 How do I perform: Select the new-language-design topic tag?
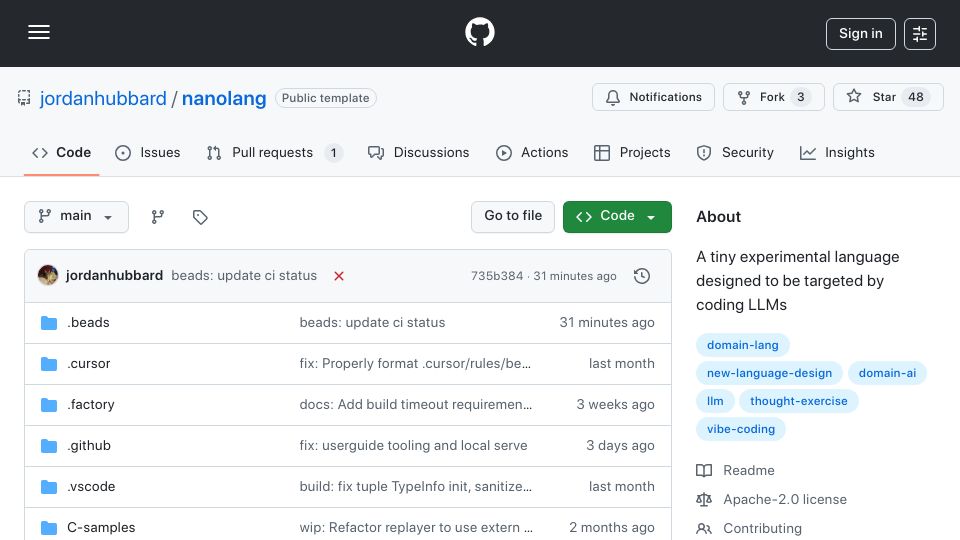point(770,373)
